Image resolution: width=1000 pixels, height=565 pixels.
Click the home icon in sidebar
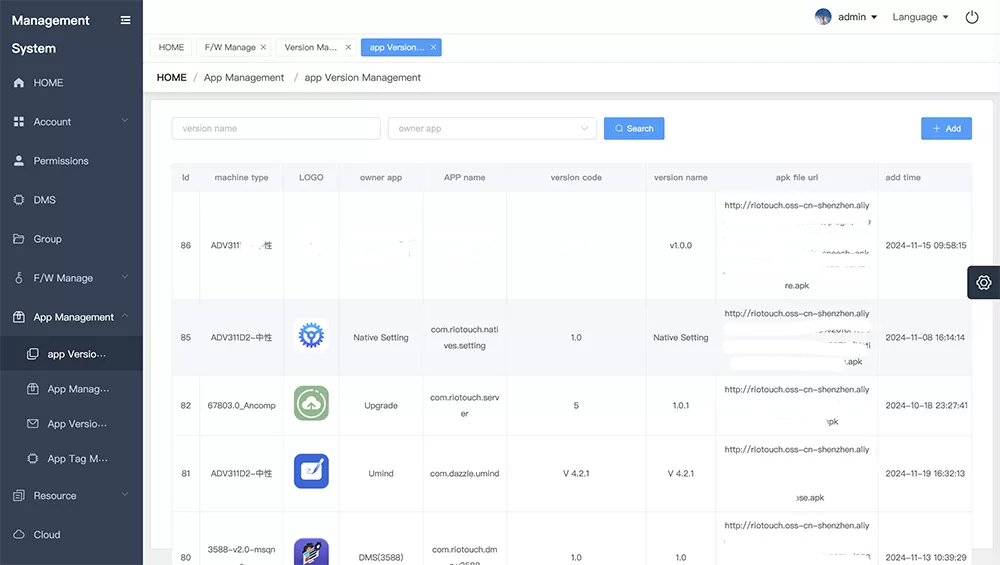coord(18,82)
